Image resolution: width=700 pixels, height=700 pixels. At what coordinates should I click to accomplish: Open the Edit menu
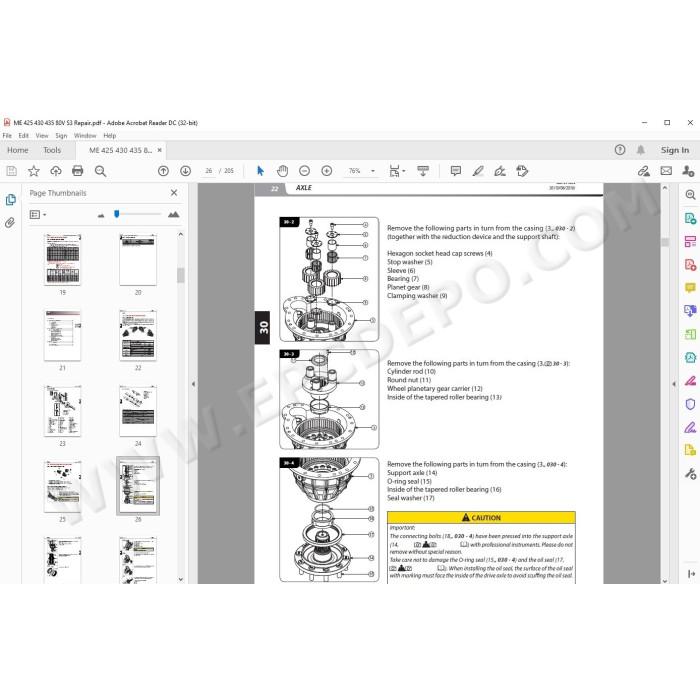(x=24, y=136)
